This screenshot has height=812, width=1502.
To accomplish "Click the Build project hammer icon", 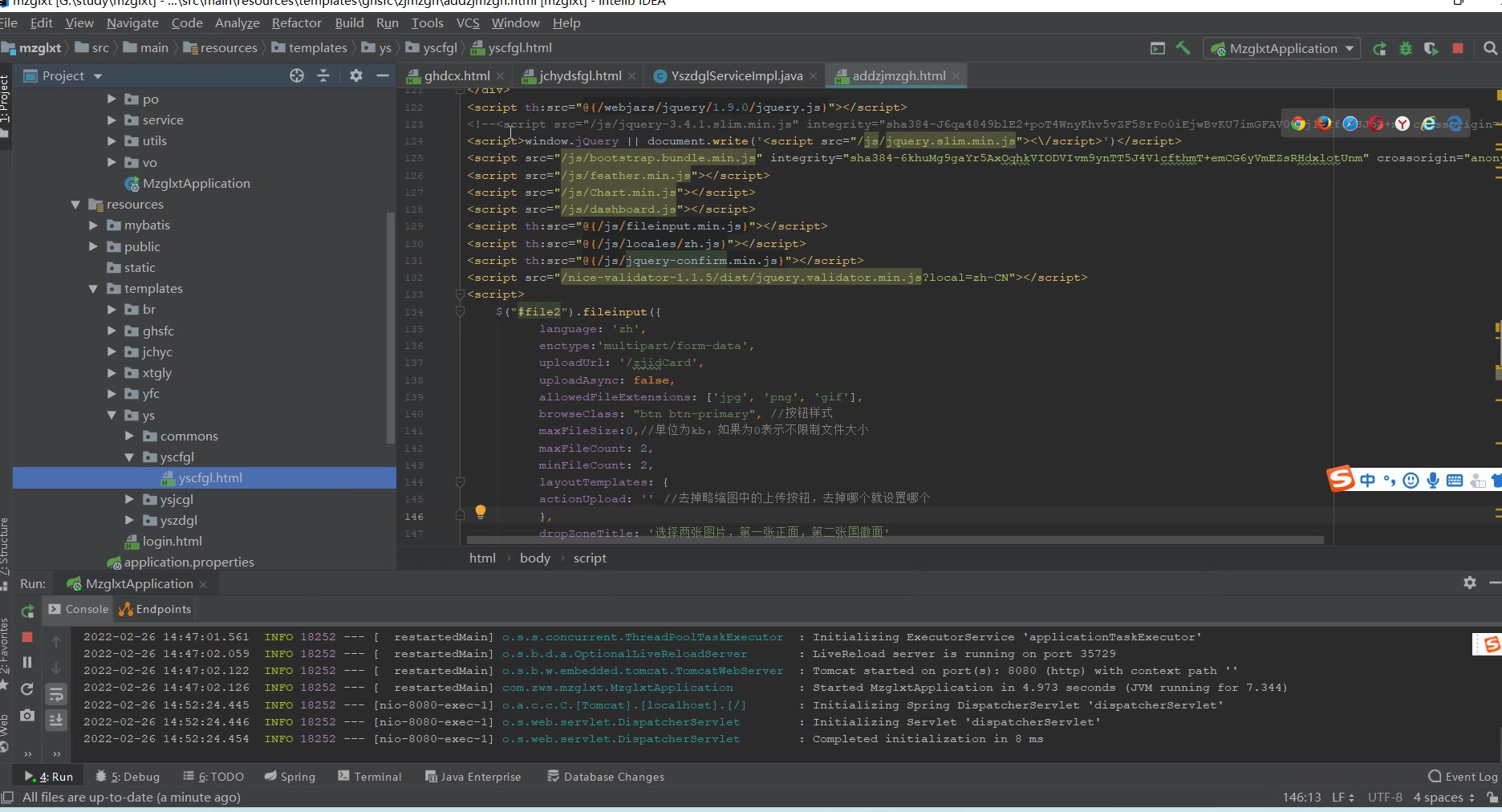I will (x=1183, y=48).
